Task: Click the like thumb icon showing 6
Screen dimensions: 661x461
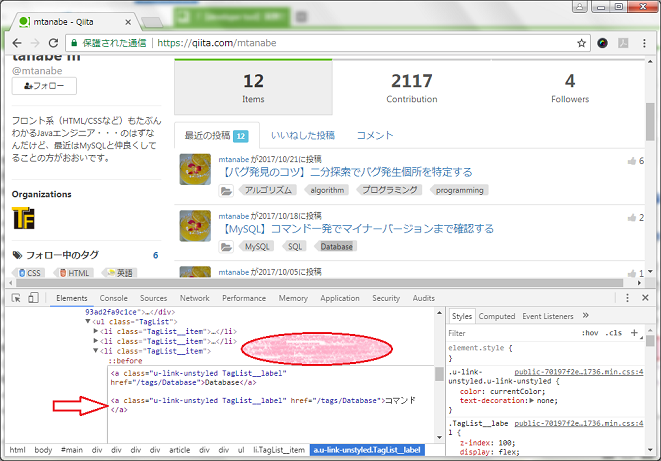Action: point(631,161)
